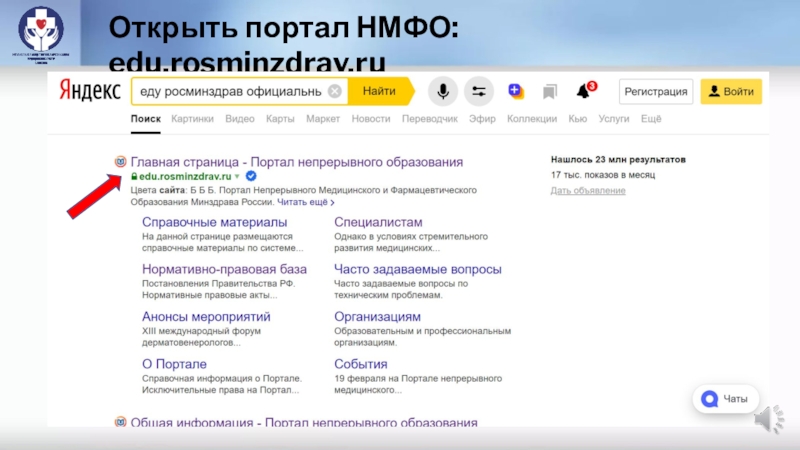This screenshot has height=450, width=800.
Task: Open the События sitelink
Action: (361, 364)
